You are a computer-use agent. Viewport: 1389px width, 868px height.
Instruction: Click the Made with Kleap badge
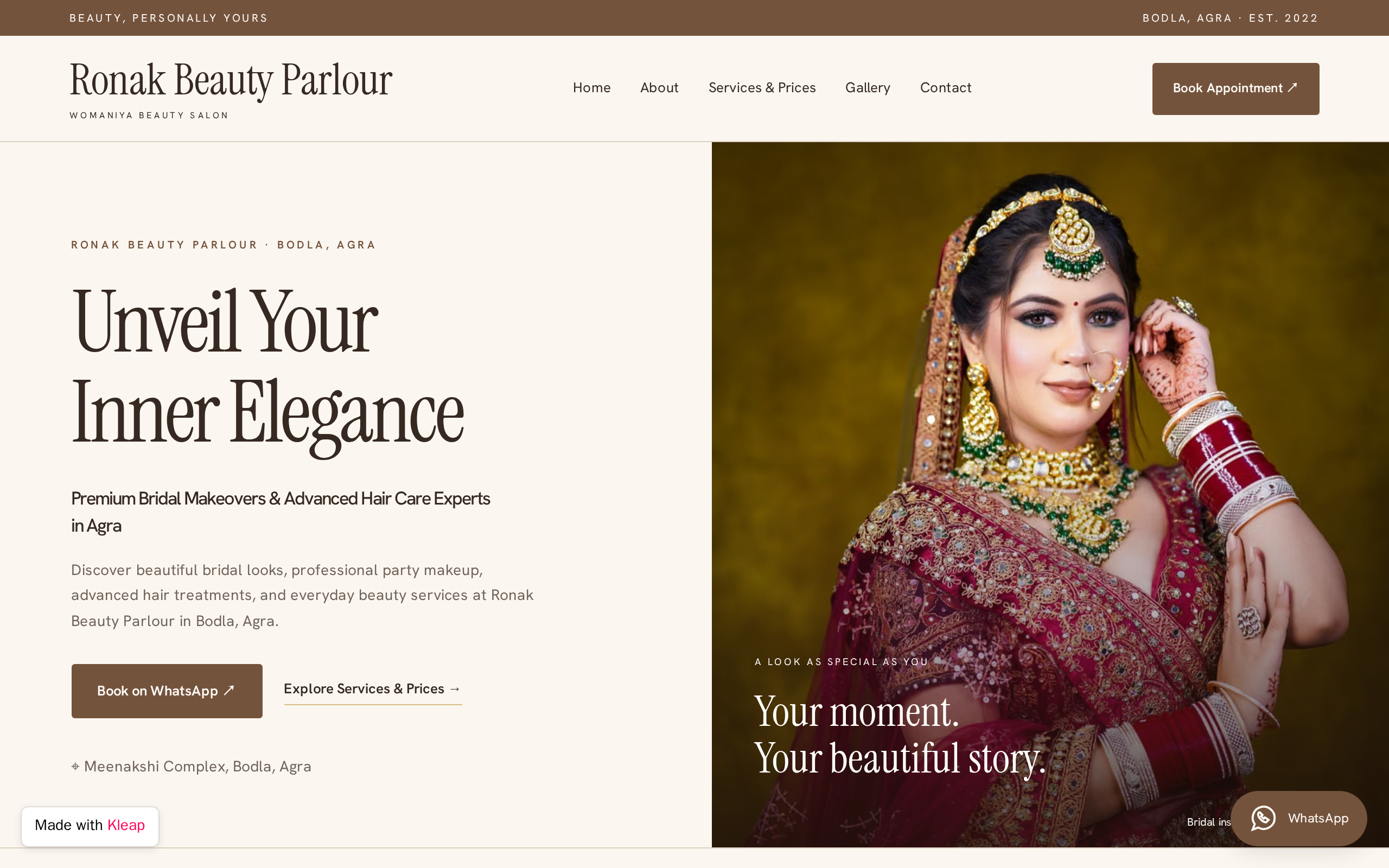[90, 826]
